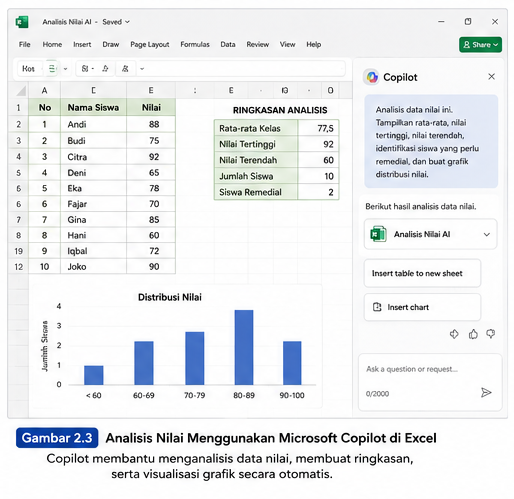This screenshot has height=499, width=514.
Task: Open the File menu
Action: tap(25, 44)
